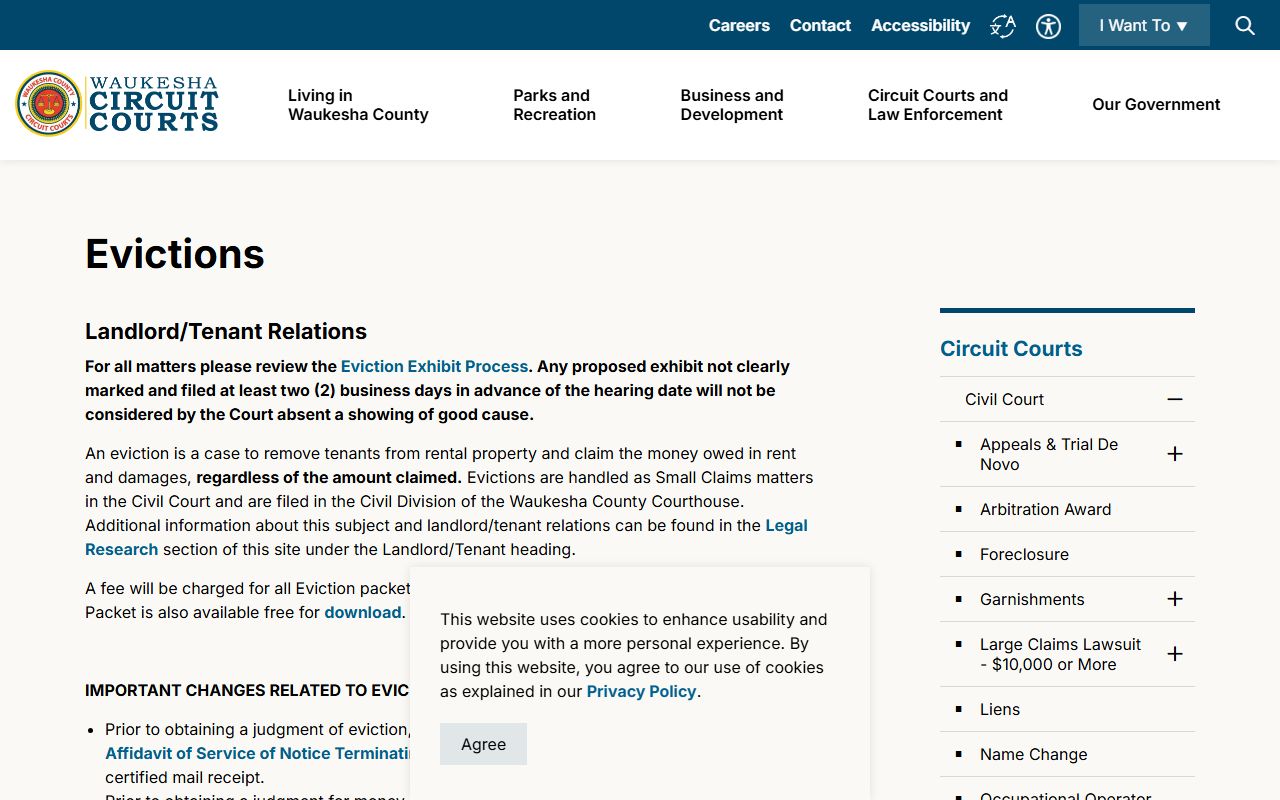Click the eviction packet download link
1280x800 pixels.
coord(363,613)
